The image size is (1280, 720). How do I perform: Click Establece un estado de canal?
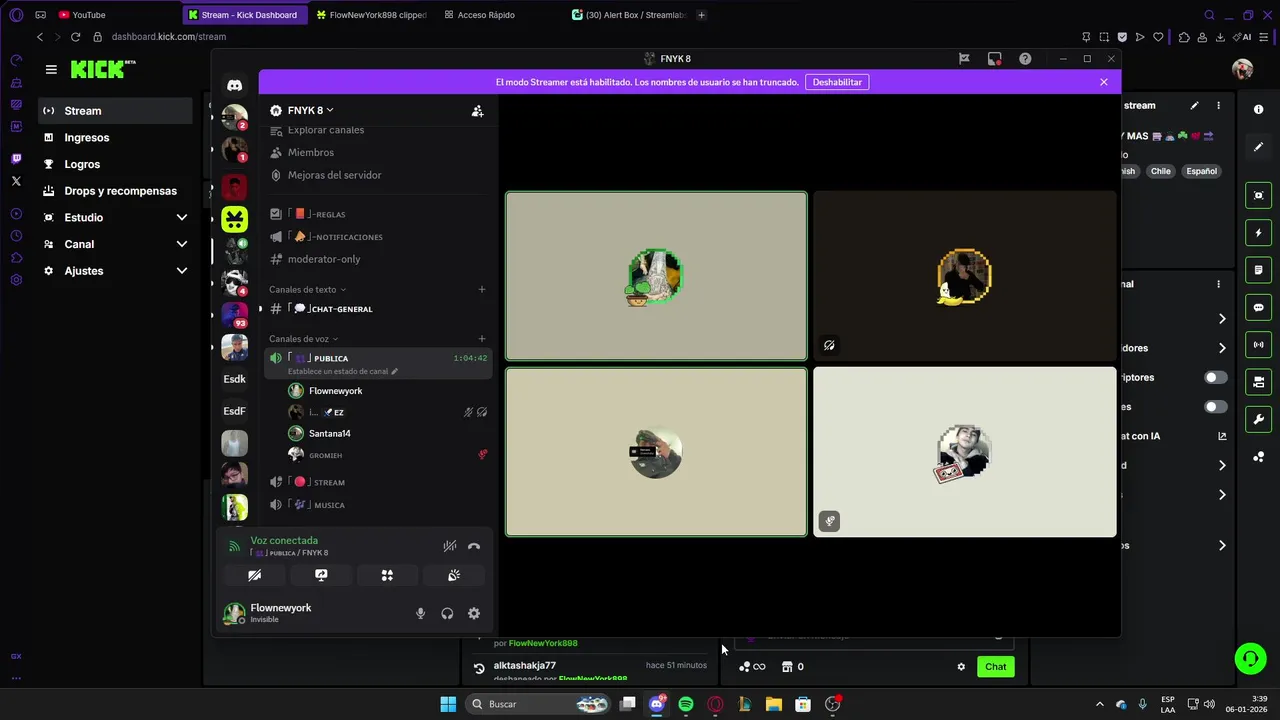pos(343,371)
